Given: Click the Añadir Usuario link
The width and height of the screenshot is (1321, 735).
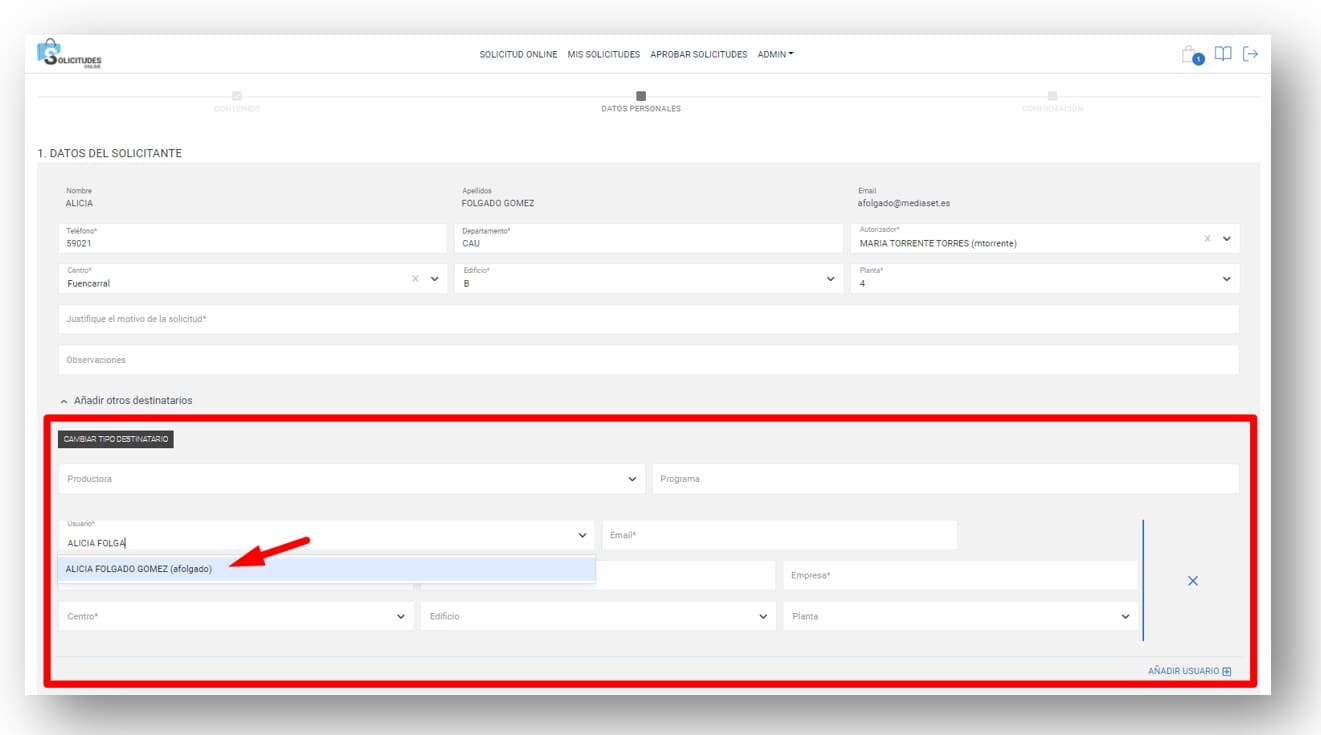Looking at the screenshot, I should pos(1189,671).
